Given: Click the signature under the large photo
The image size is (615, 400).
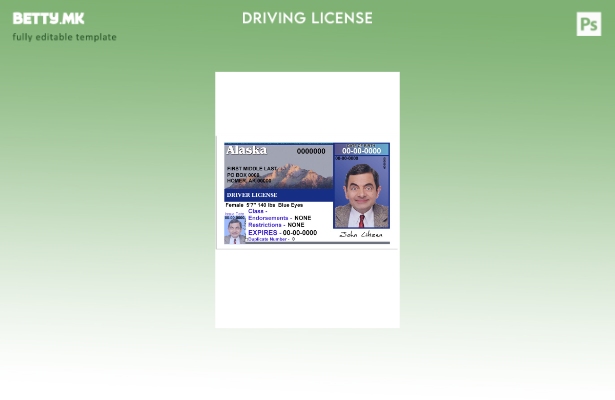Looking at the screenshot, I should (x=361, y=235).
